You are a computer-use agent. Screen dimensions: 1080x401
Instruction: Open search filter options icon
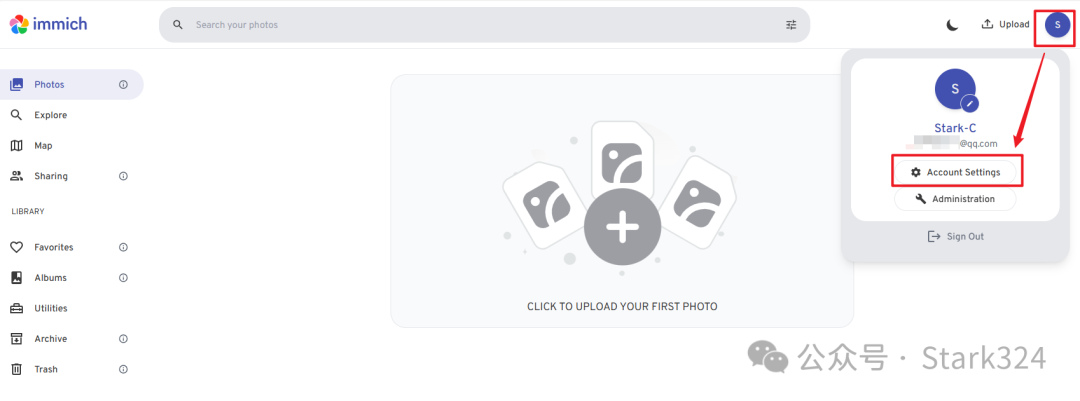[791, 25]
